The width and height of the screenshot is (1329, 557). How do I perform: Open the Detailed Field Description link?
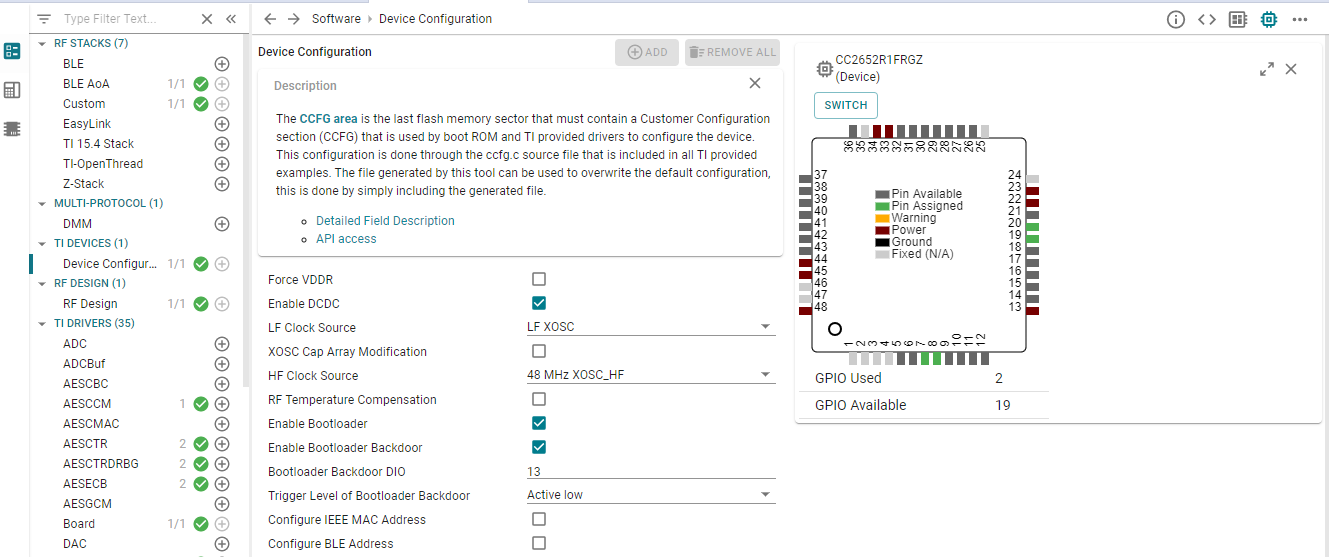pos(385,221)
